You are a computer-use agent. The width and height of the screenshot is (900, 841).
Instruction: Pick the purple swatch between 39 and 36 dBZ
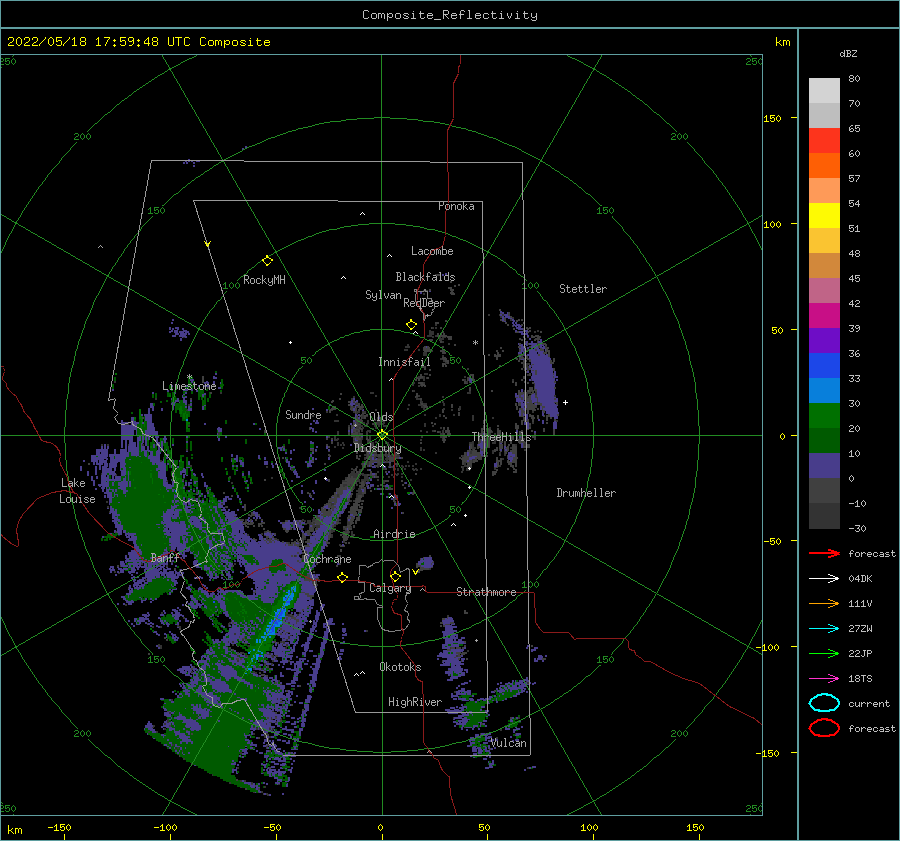824,340
